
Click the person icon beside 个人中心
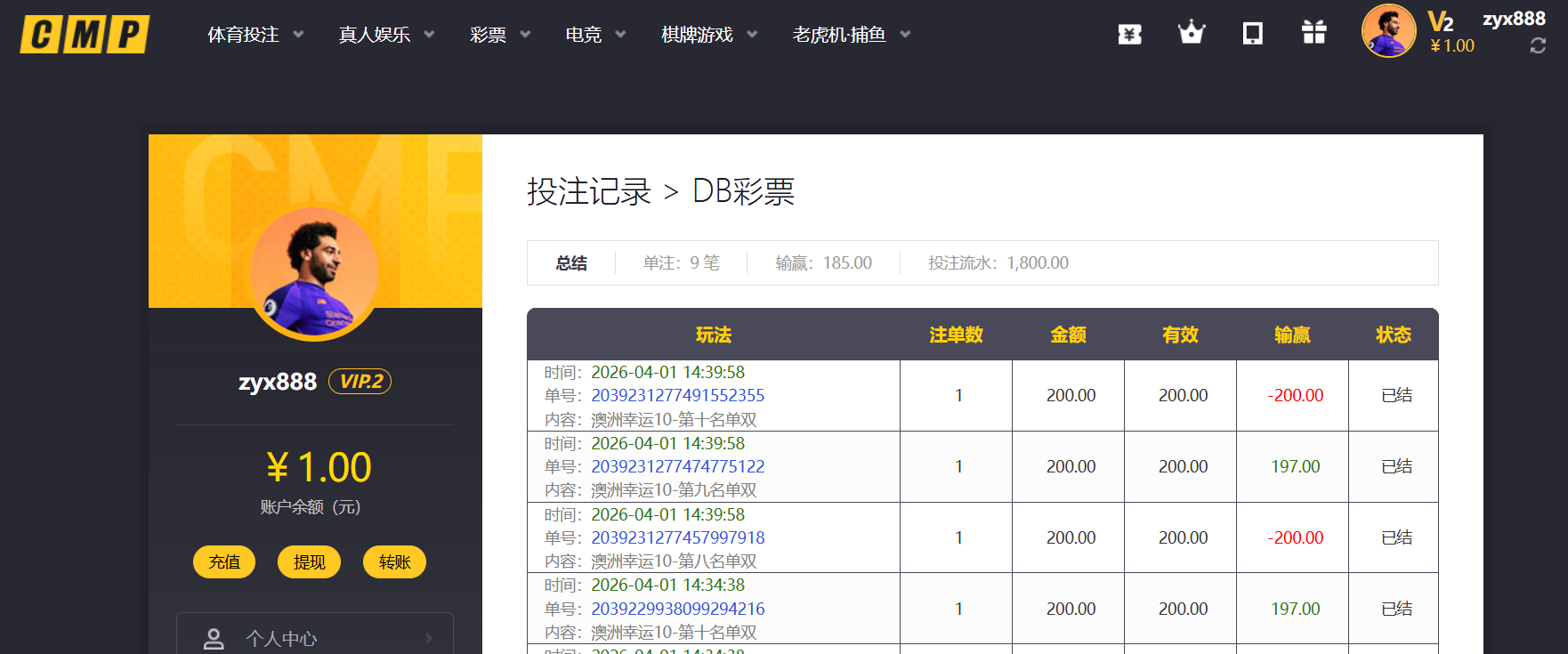point(214,638)
